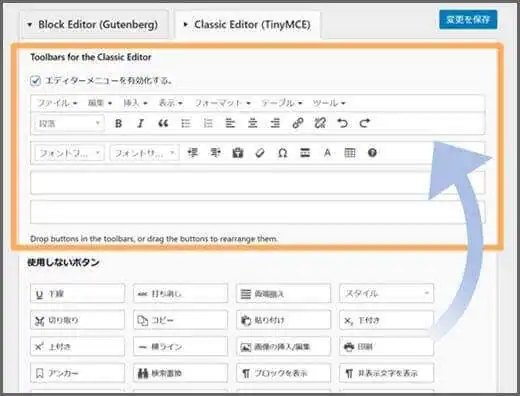This screenshot has height=396, width=520.
Task: Open the 表示 menu
Action: pyautogui.click(x=170, y=103)
